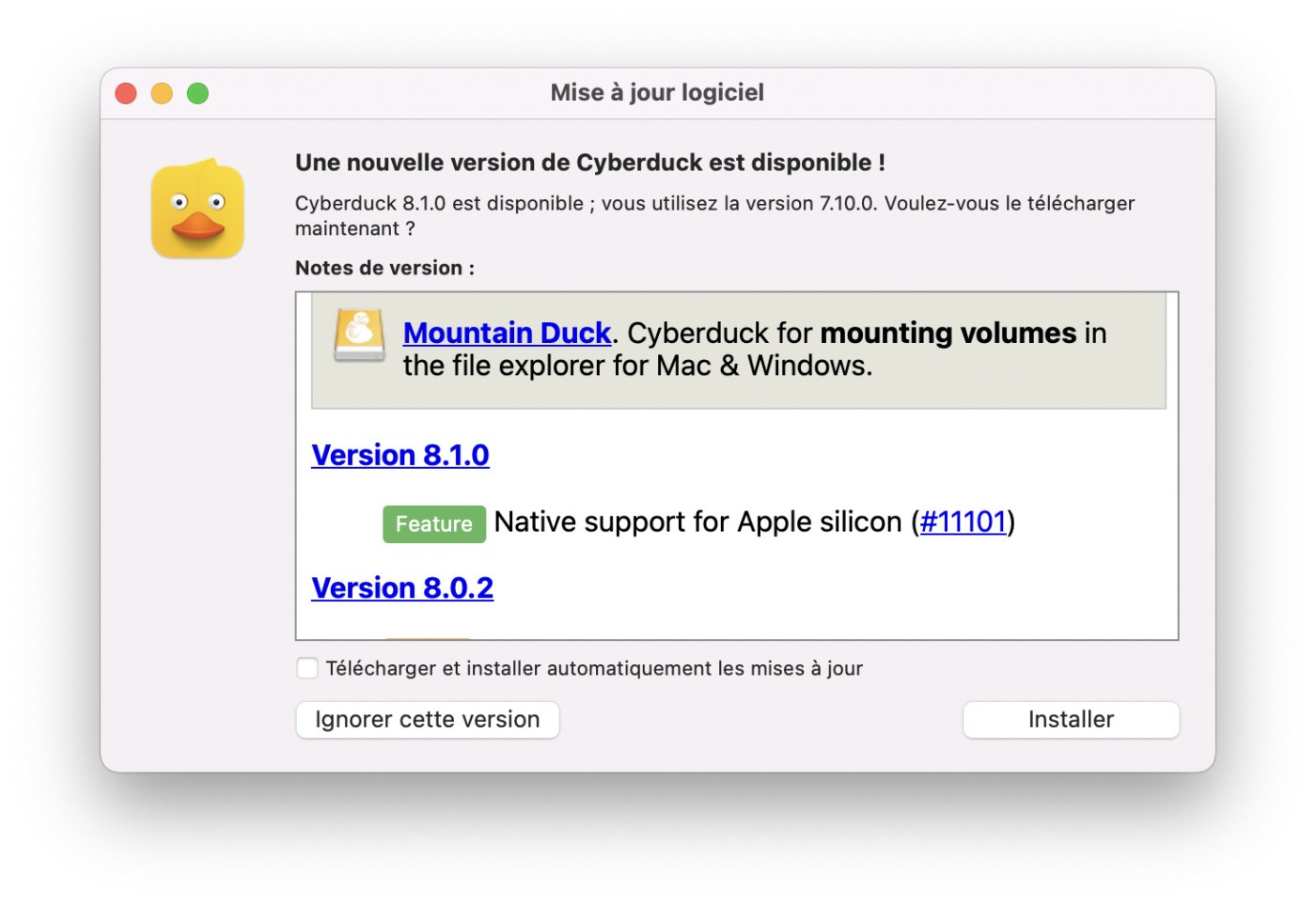Click Ignorer cette version button
The height and width of the screenshot is (905, 1316).
click(x=428, y=720)
